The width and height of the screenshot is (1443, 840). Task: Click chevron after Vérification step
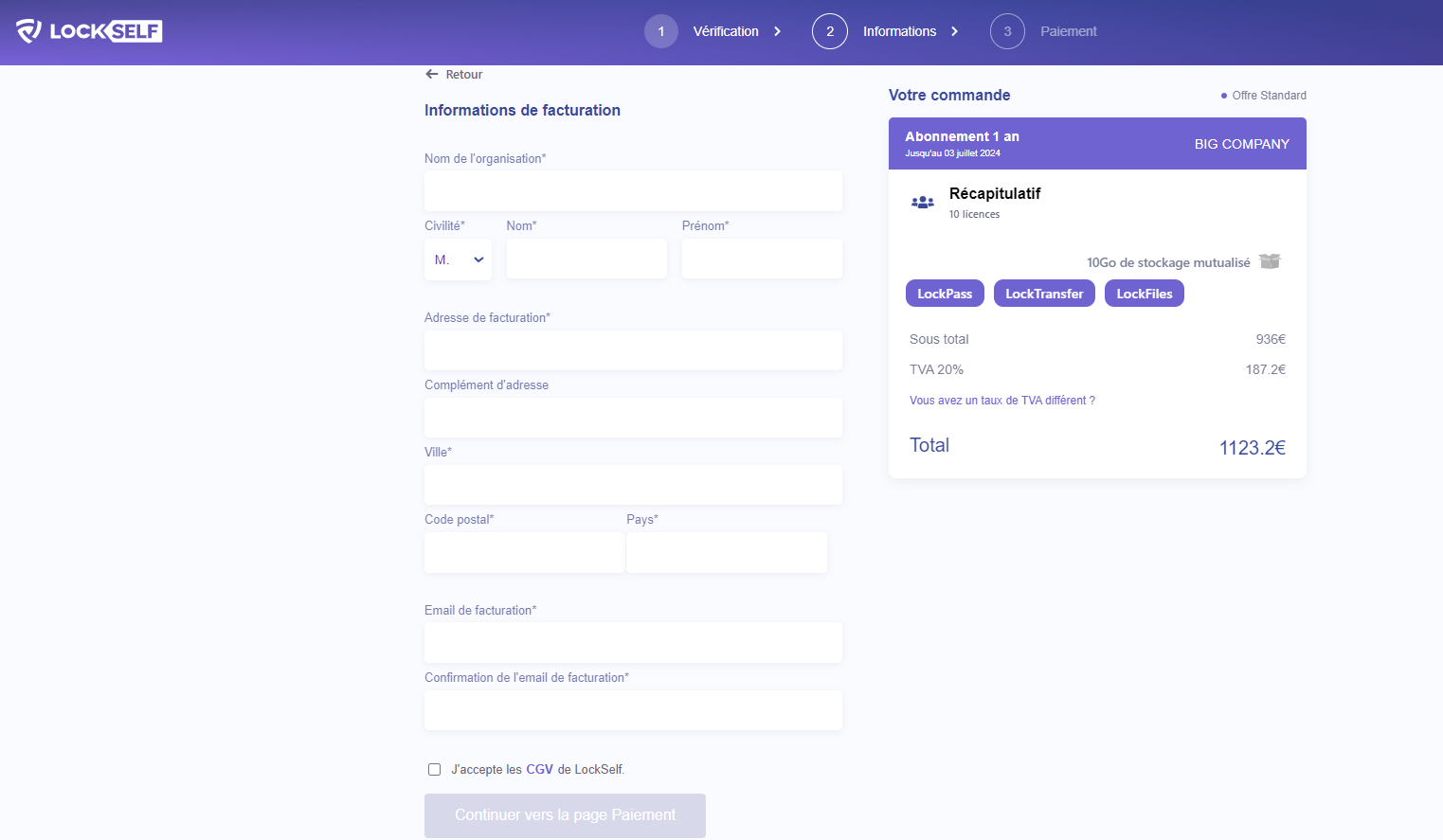778,31
